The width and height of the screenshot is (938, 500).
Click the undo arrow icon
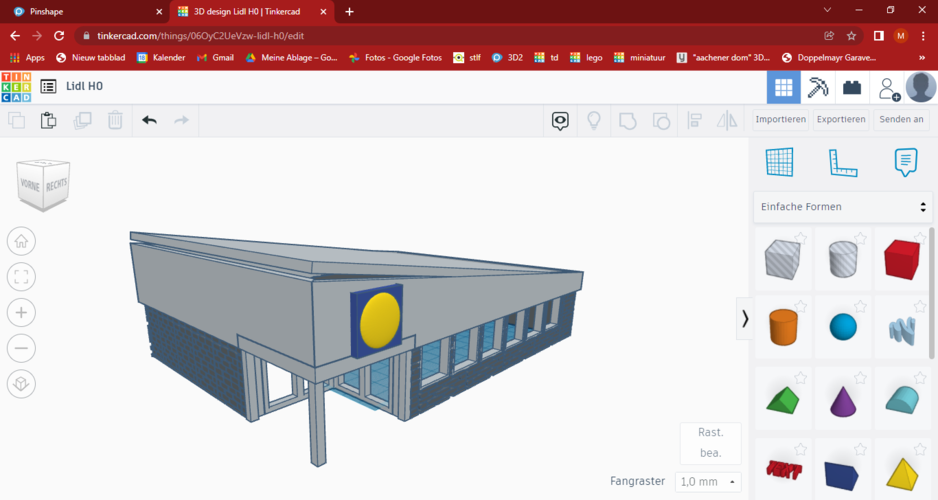(x=149, y=120)
